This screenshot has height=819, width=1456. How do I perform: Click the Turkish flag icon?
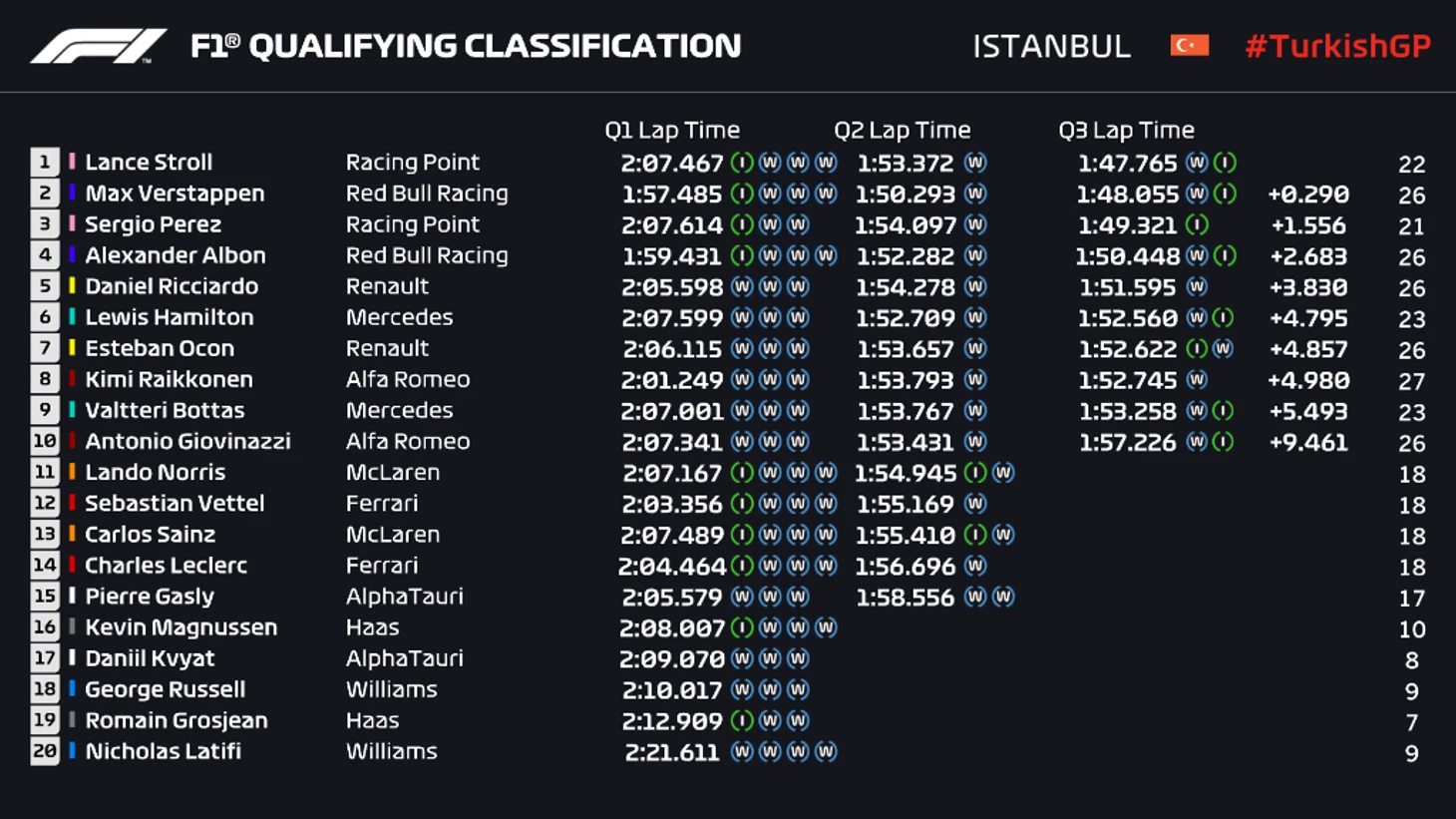[1189, 46]
